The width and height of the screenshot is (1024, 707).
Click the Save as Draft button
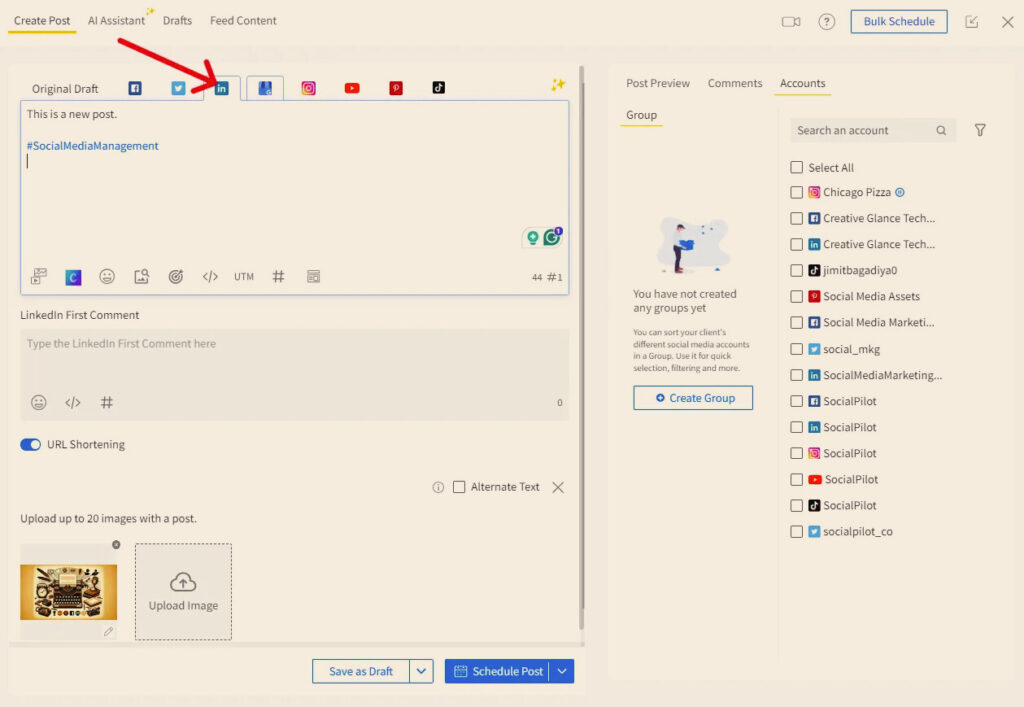[360, 671]
